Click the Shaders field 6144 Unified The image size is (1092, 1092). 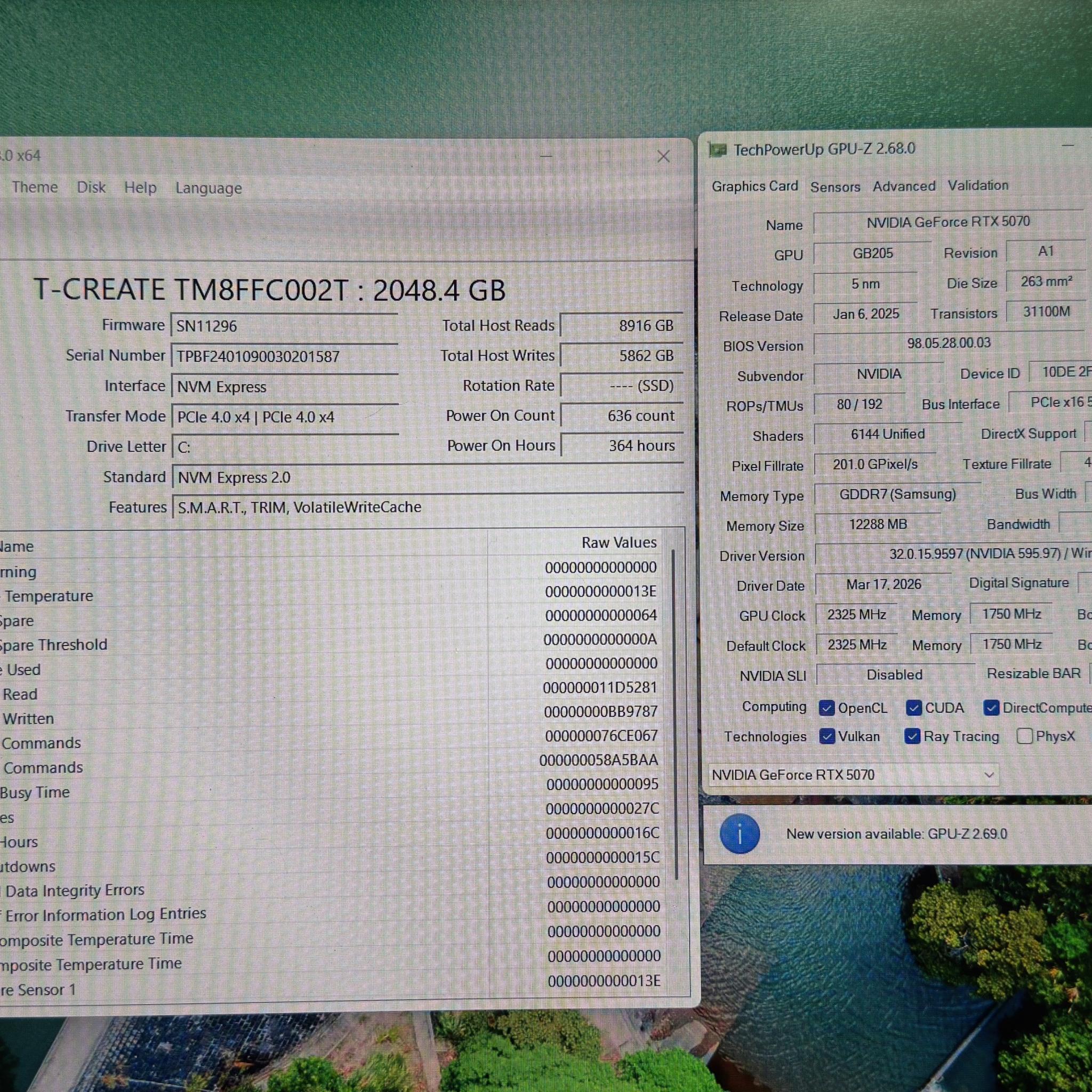[888, 435]
